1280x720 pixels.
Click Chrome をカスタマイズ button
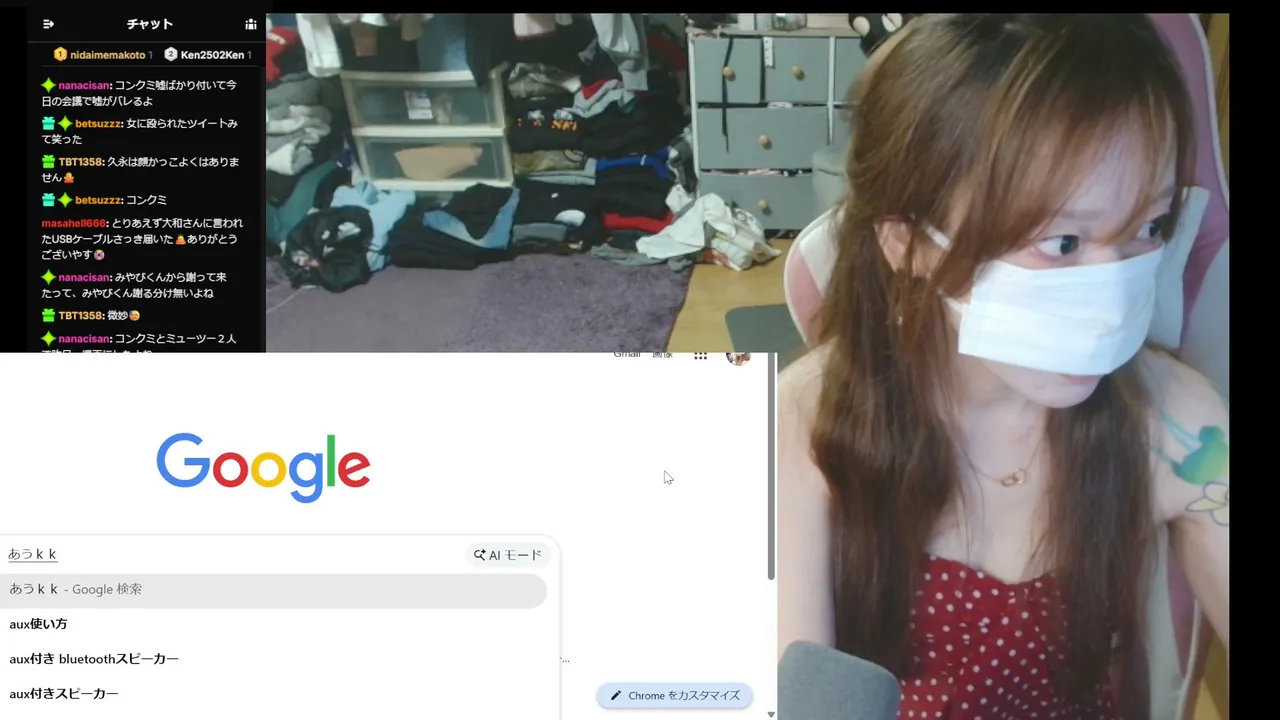click(x=675, y=696)
